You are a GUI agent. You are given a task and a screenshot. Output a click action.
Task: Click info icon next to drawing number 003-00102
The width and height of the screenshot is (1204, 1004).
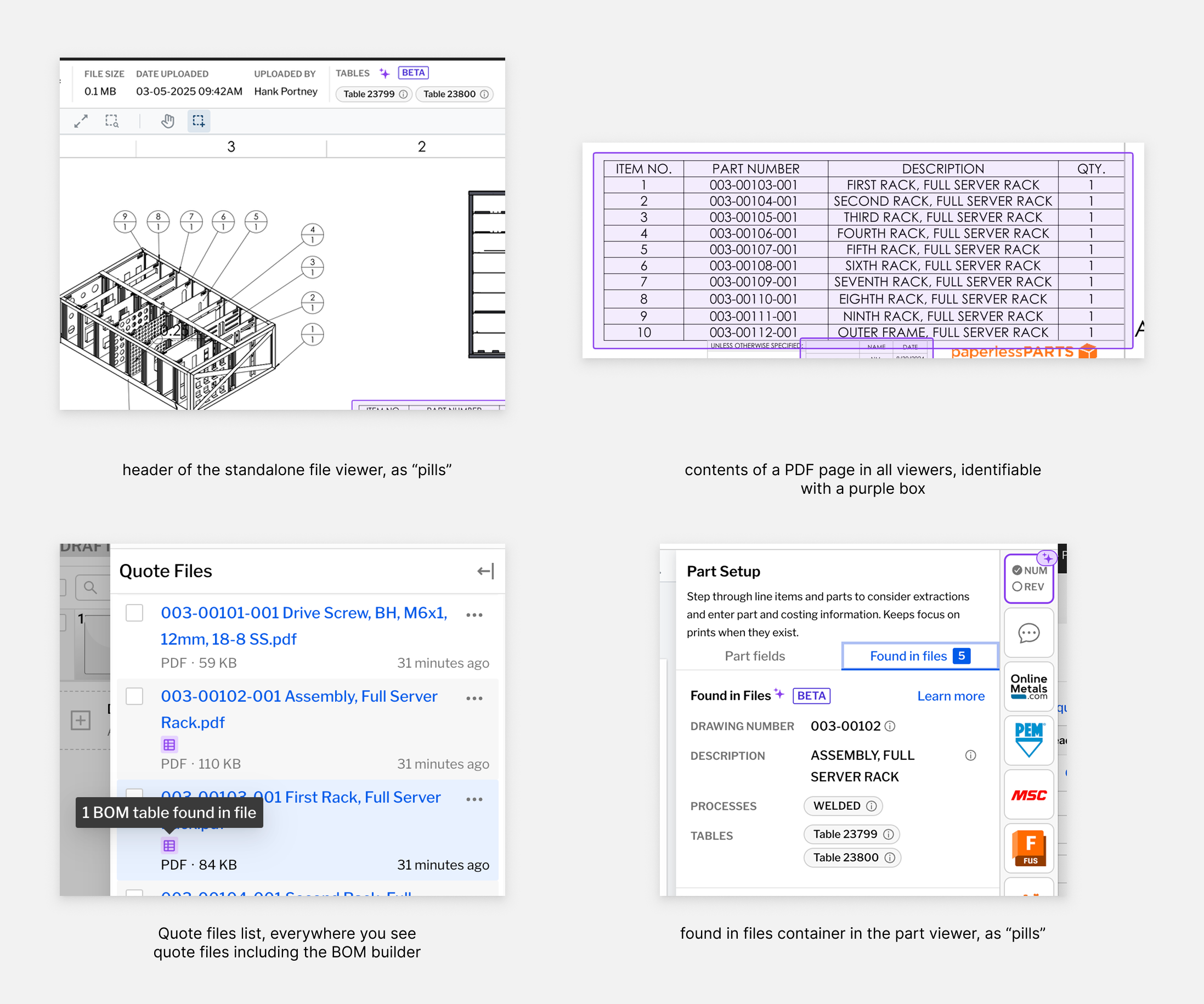pyautogui.click(x=890, y=726)
